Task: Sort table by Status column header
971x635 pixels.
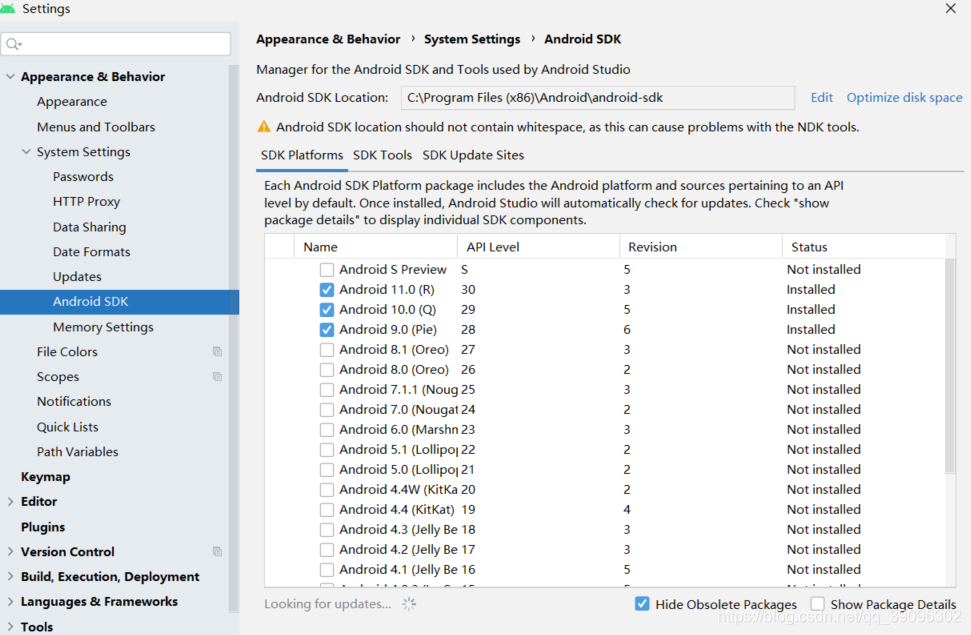Action: (x=864, y=247)
